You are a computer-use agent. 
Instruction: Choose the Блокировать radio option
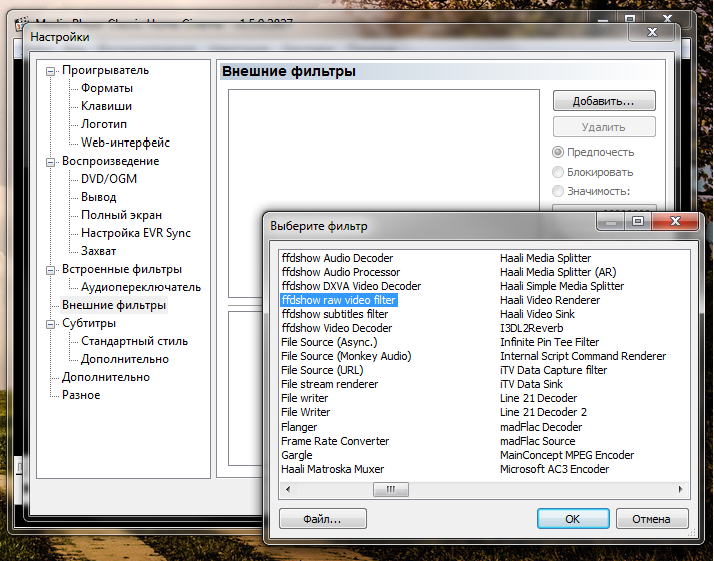tap(558, 172)
